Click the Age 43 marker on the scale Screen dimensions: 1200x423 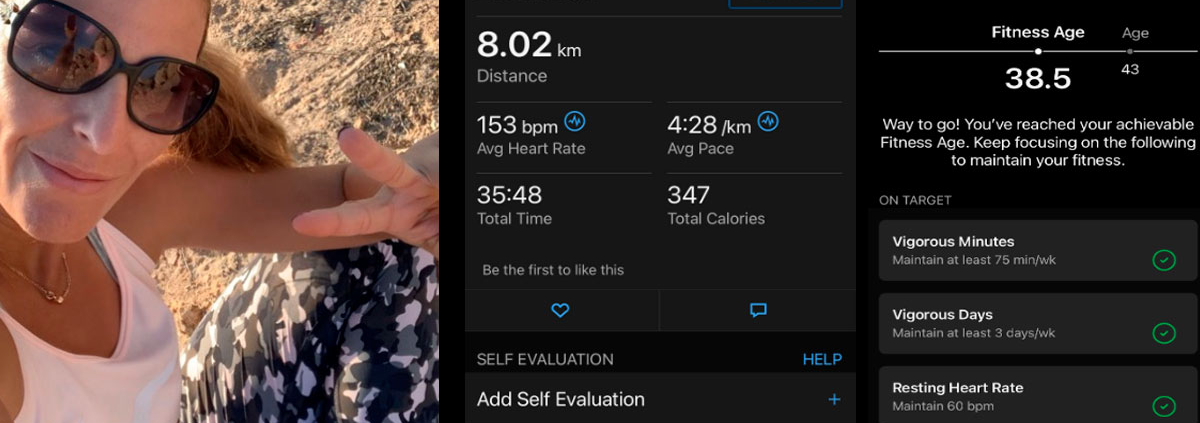point(1130,51)
